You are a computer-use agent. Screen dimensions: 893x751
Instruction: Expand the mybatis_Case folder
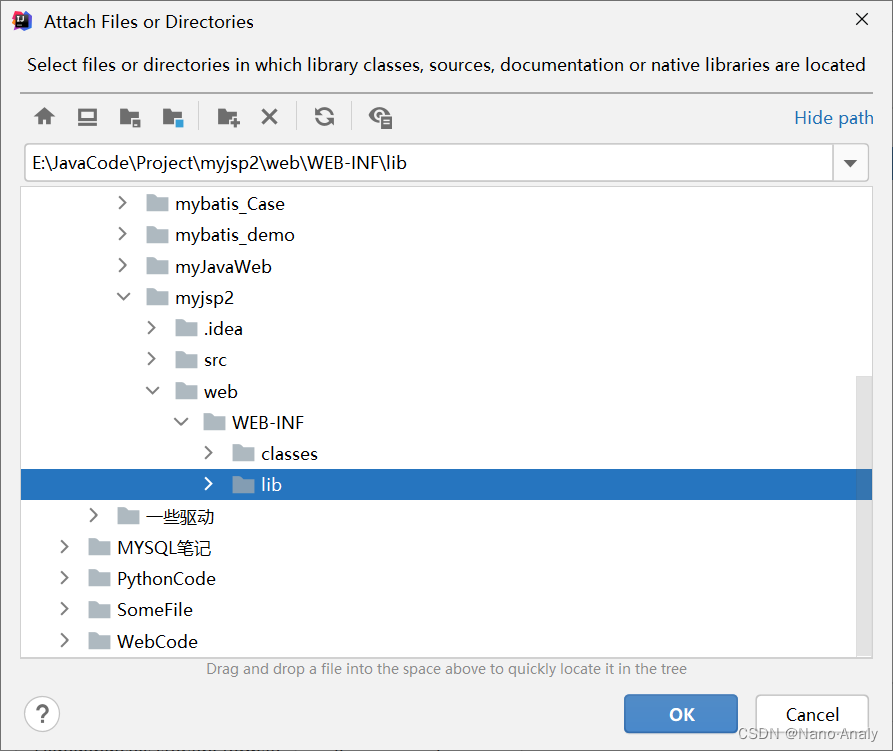coord(122,203)
